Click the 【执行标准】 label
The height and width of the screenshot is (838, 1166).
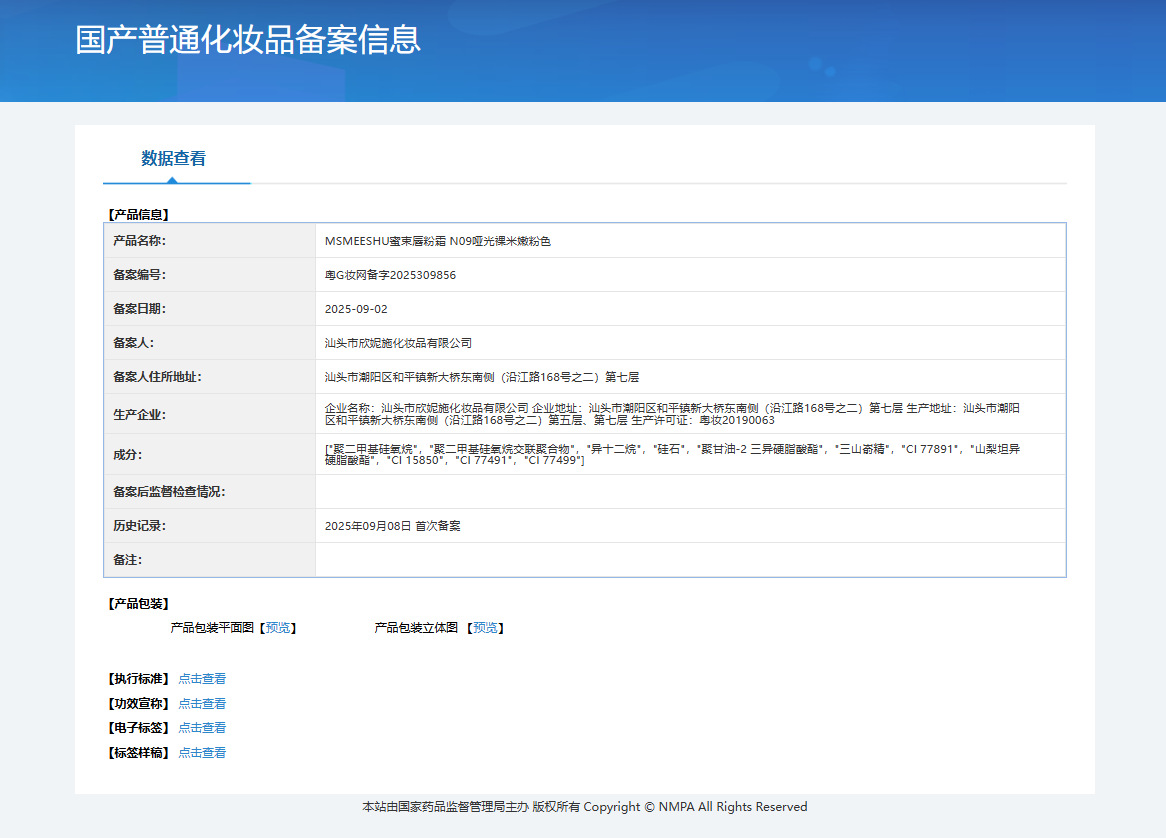tap(138, 679)
